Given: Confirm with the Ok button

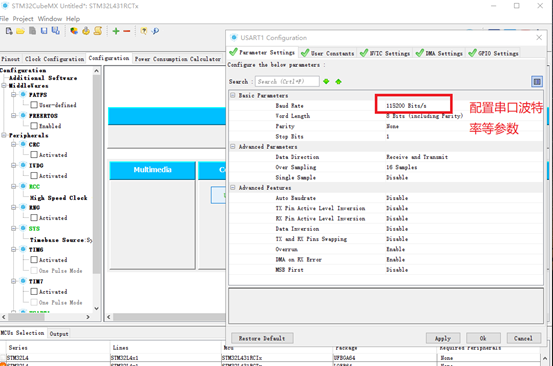Looking at the screenshot, I should [483, 338].
